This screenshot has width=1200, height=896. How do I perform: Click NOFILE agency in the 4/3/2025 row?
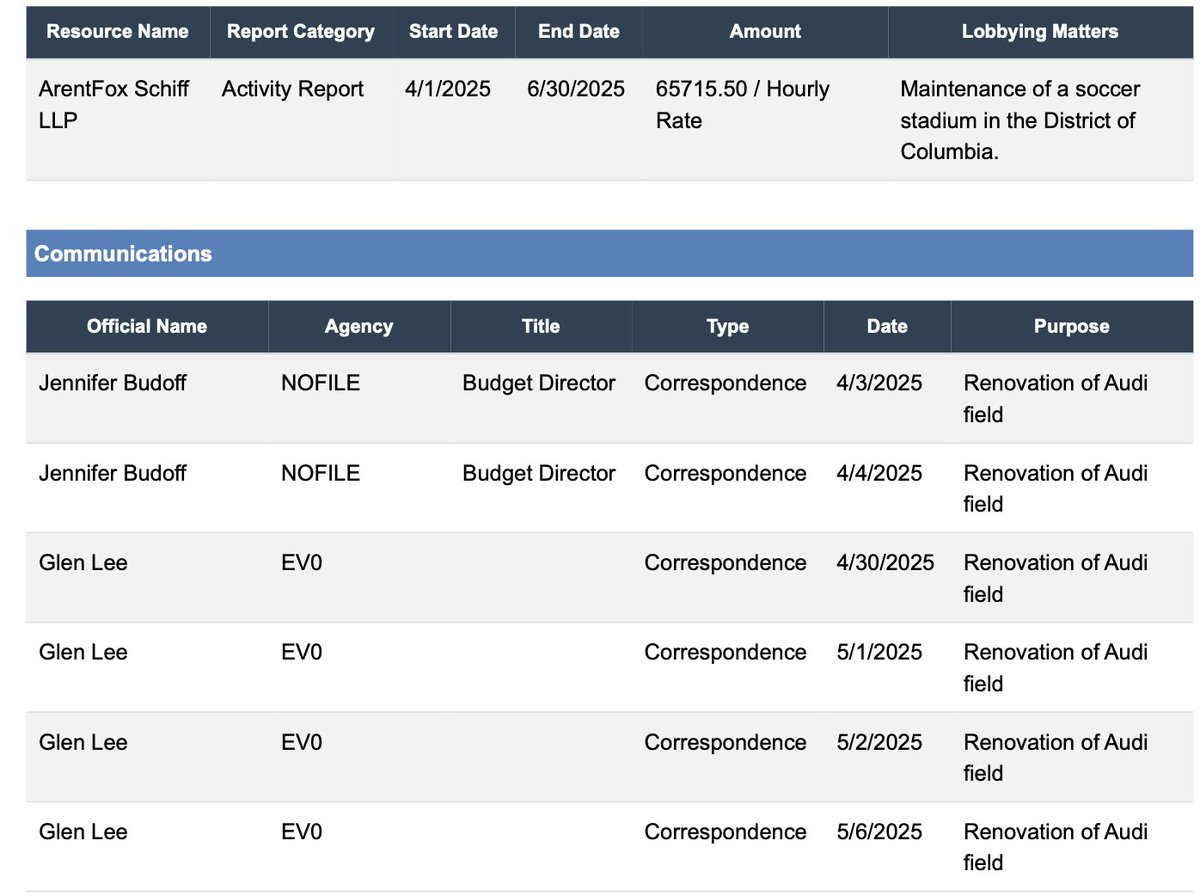pyautogui.click(x=320, y=383)
